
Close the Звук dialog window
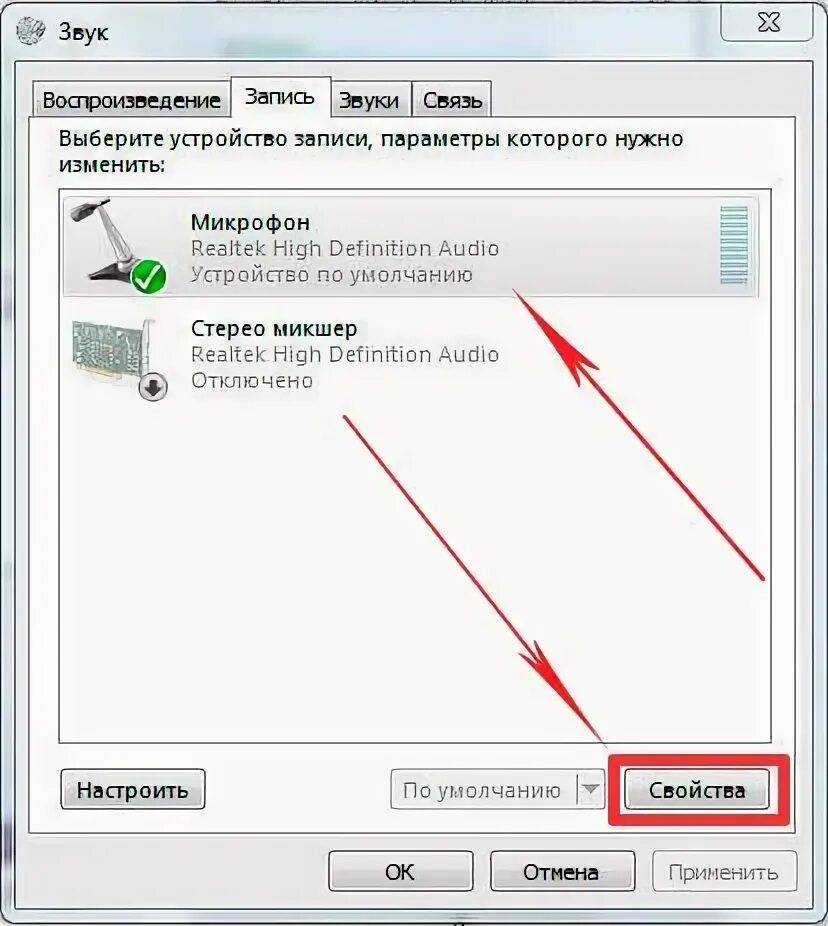pyautogui.click(x=767, y=22)
